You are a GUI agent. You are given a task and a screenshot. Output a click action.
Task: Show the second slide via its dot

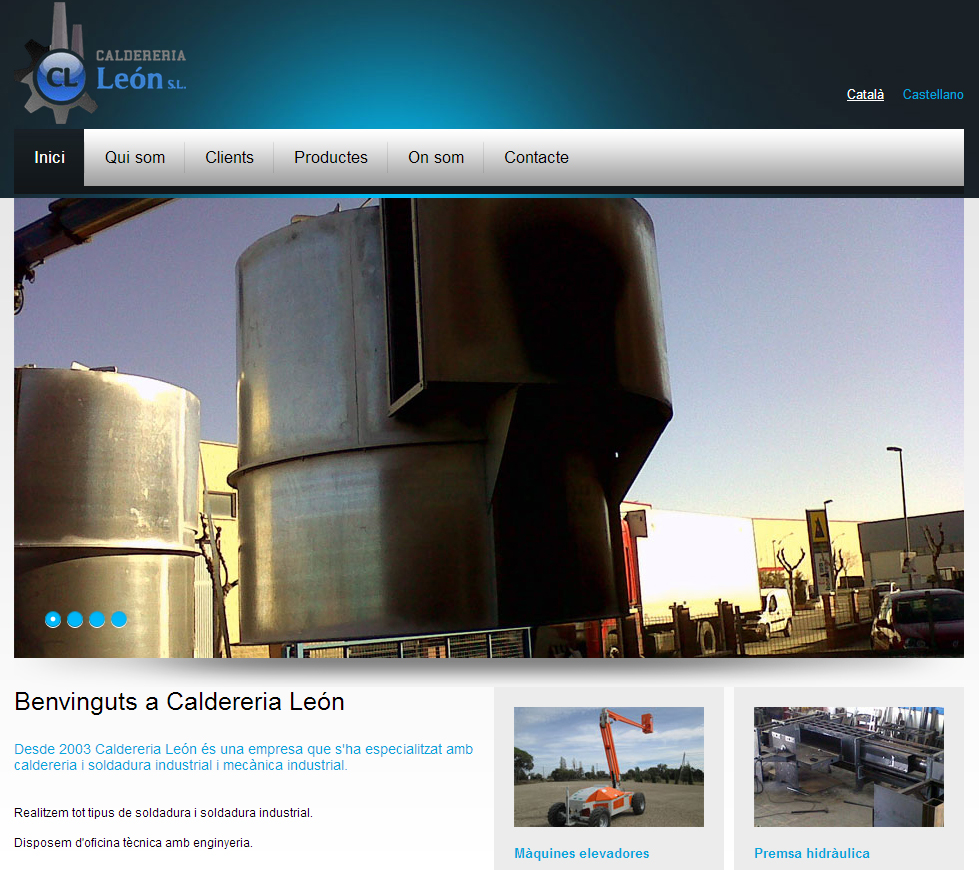[75, 620]
